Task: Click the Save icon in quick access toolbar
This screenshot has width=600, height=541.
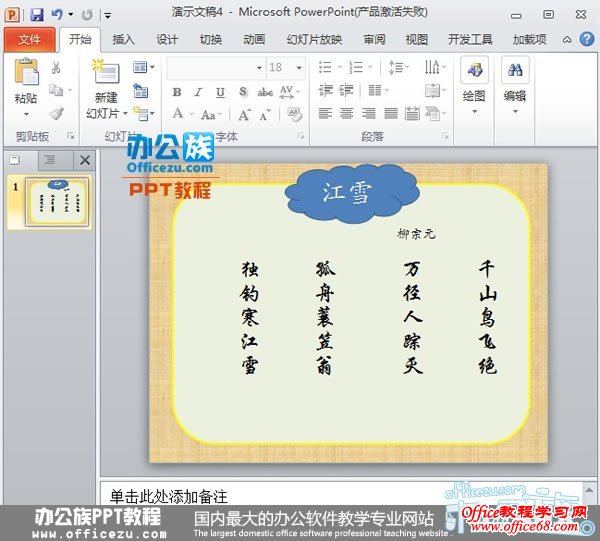Action: [x=37, y=15]
